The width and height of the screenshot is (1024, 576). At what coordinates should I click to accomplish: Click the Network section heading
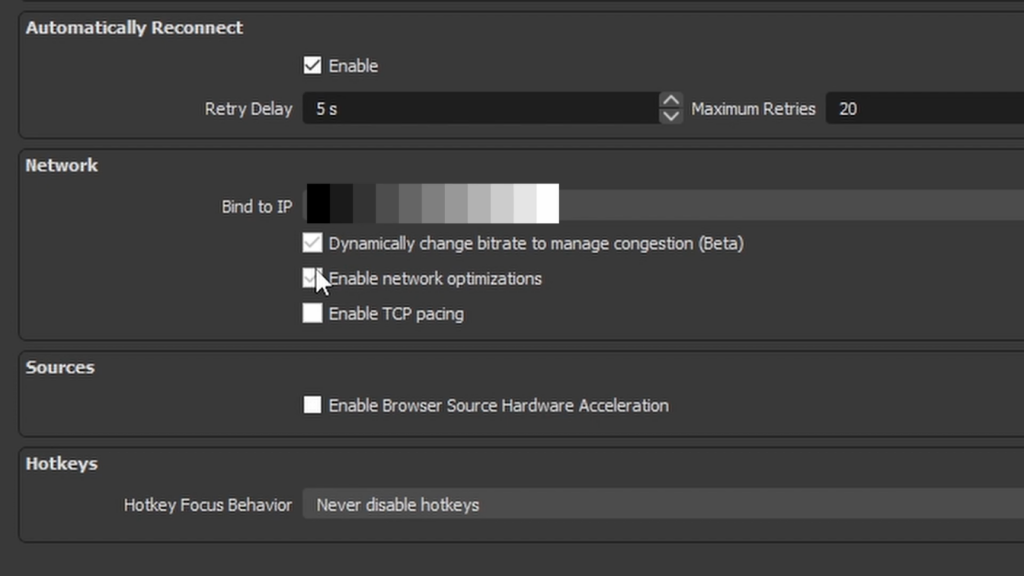coord(62,165)
